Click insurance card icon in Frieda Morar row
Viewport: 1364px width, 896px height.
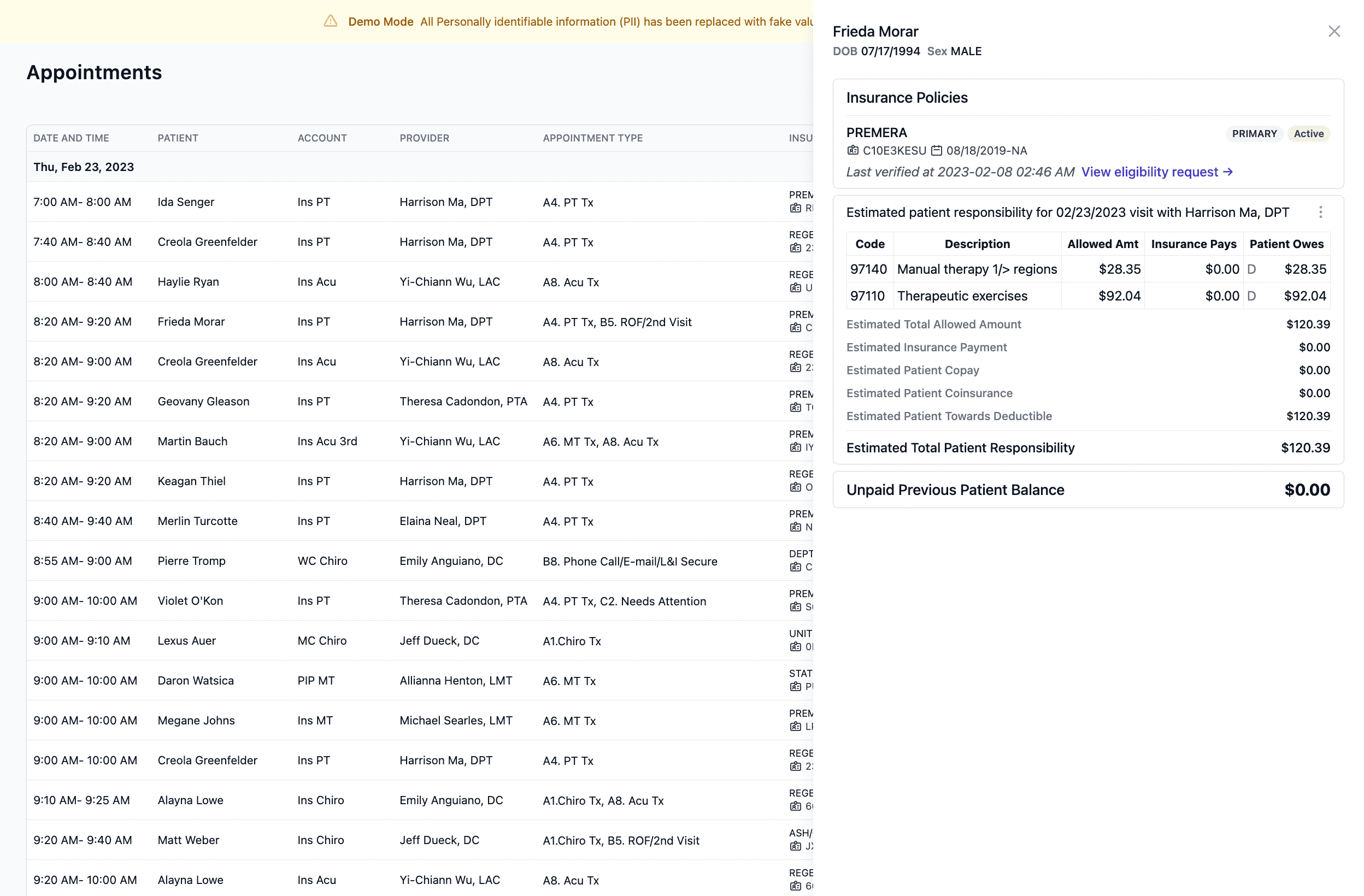[796, 328]
